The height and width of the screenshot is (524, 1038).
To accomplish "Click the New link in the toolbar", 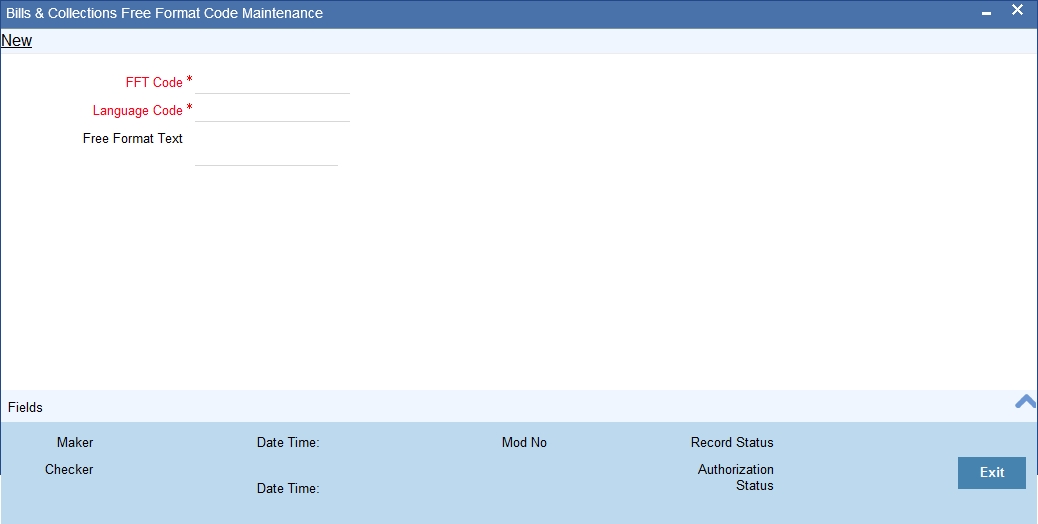I will [x=17, y=40].
